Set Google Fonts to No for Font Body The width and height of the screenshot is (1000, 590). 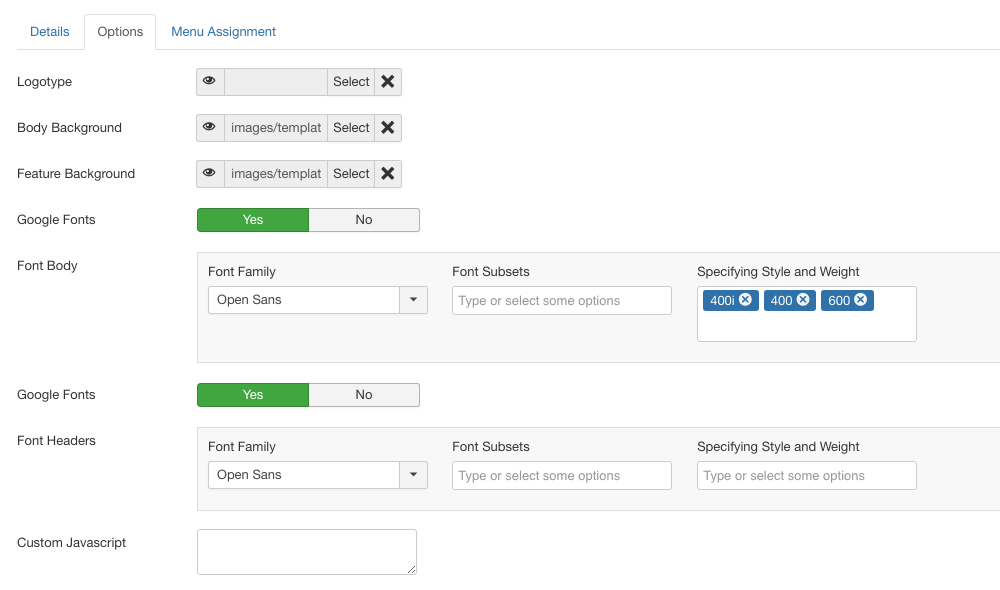tap(364, 220)
